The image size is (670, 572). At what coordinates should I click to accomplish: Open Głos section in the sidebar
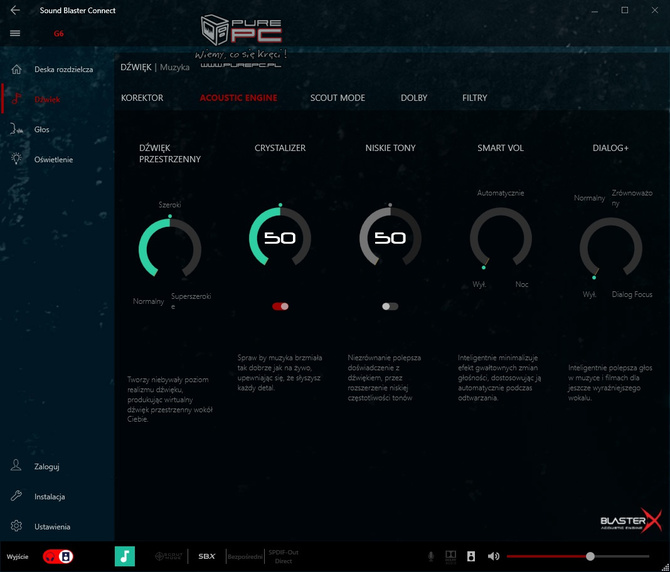(42, 129)
